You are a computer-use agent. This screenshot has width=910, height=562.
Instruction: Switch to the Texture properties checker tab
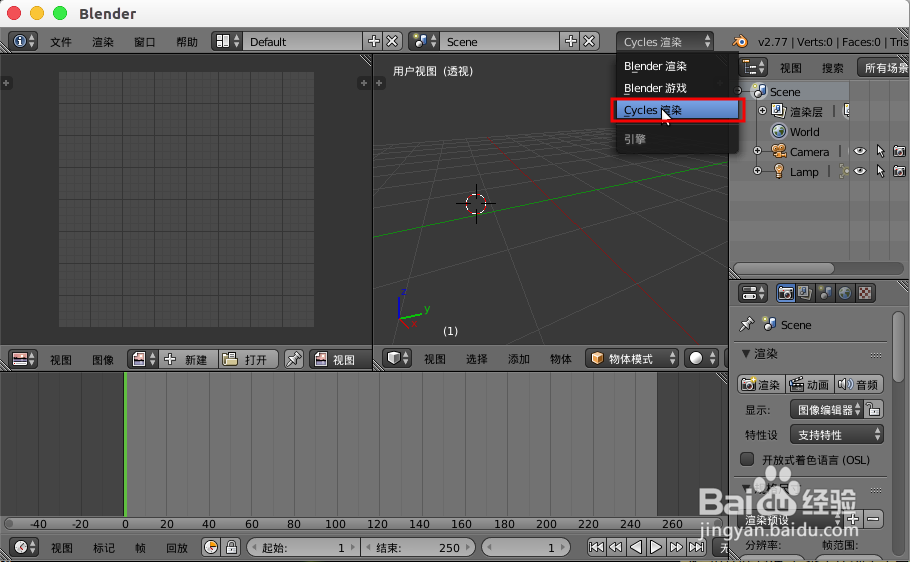pos(865,293)
